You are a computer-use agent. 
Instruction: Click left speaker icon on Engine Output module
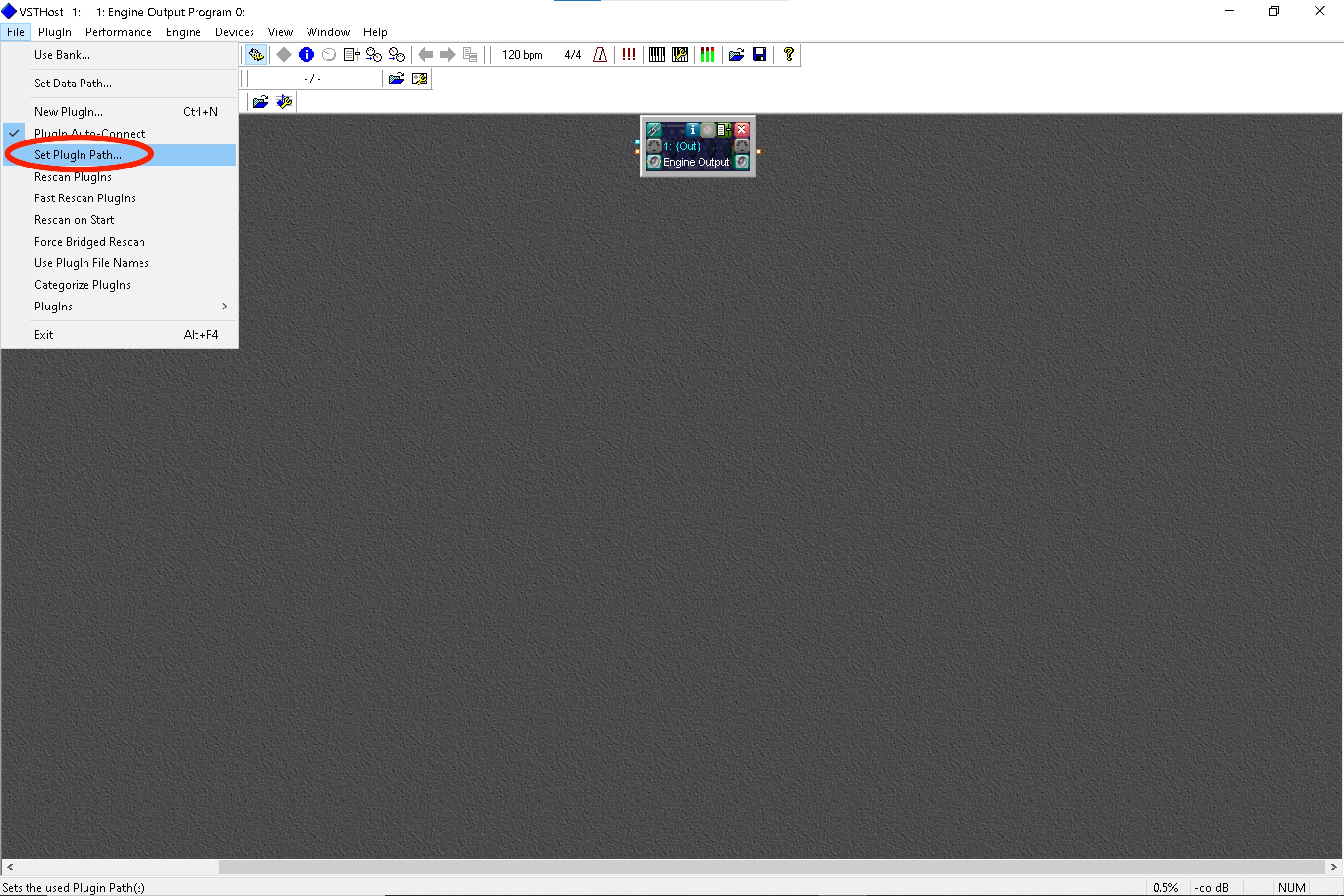coord(654,162)
